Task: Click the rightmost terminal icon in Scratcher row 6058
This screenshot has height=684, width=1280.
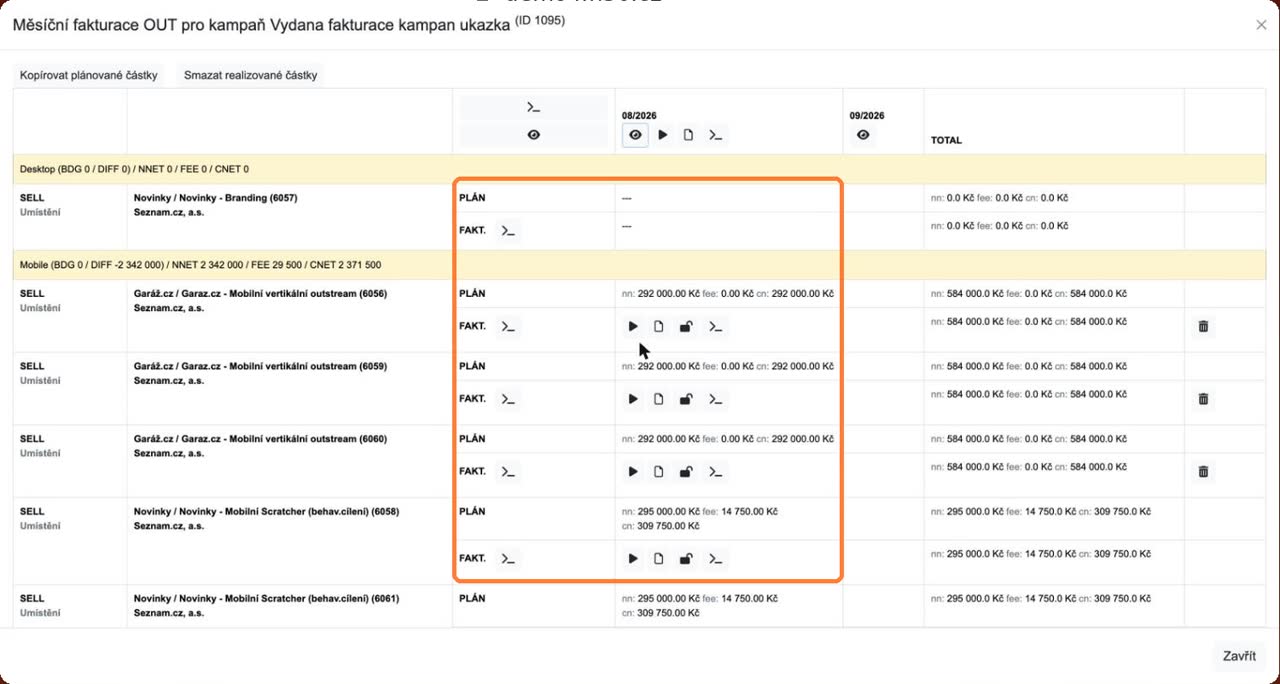Action: [715, 559]
